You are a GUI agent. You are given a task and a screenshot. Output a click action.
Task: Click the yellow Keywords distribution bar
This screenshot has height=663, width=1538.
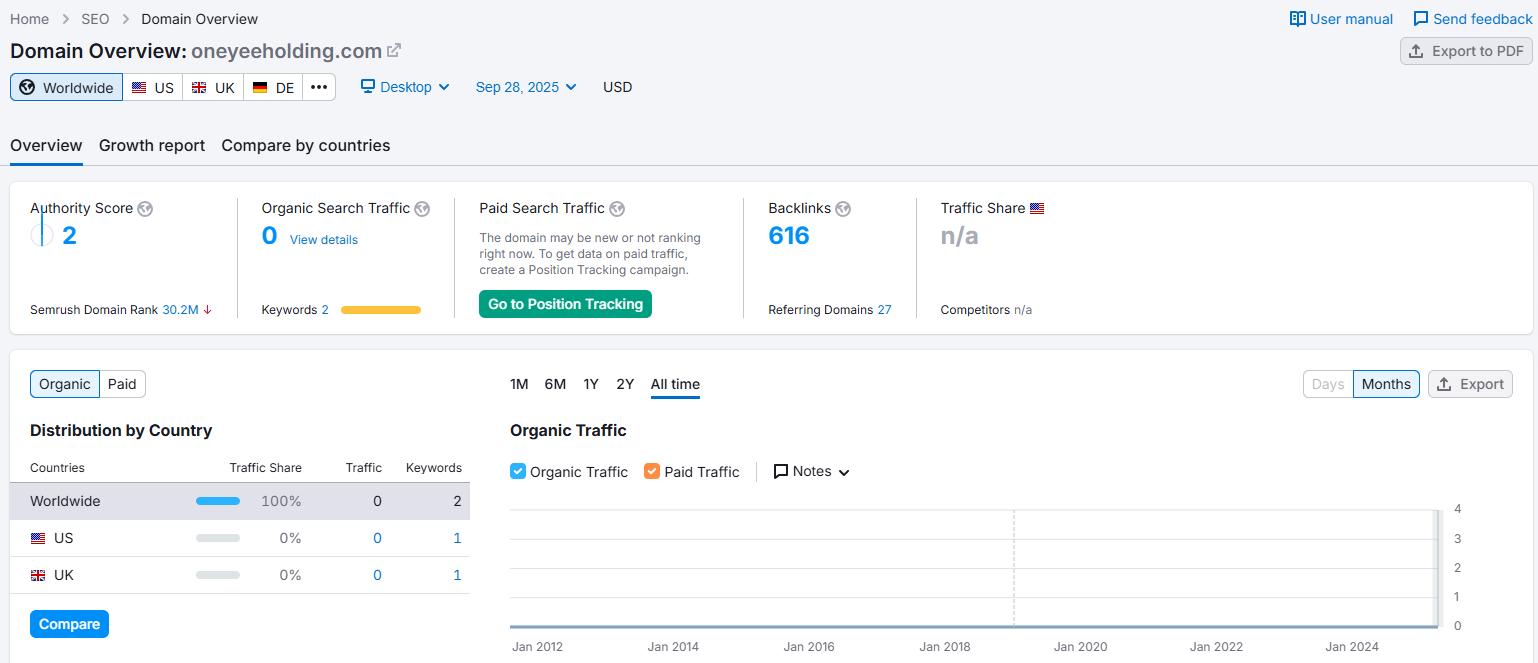click(x=381, y=310)
